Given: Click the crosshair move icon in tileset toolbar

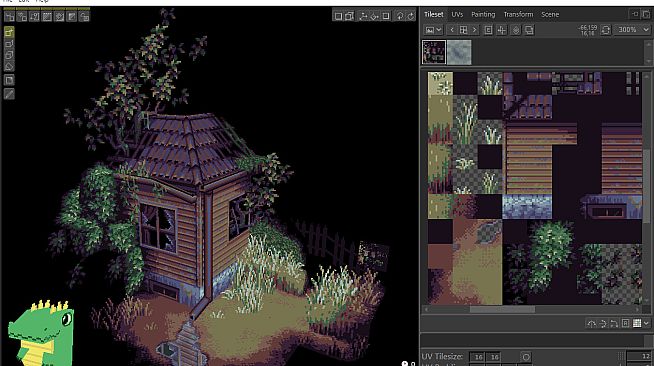Looking at the screenshot, I should tap(501, 30).
